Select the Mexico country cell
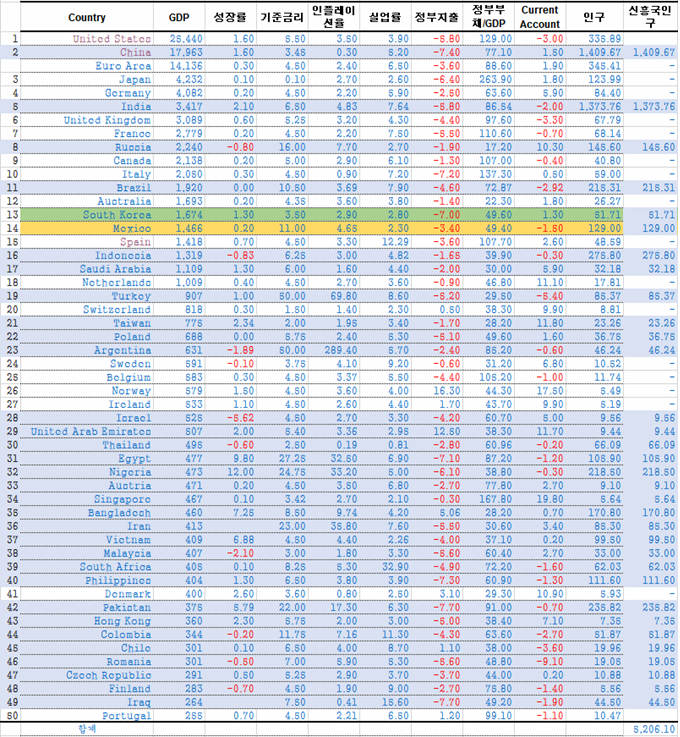The height and width of the screenshot is (737, 680). (86, 228)
